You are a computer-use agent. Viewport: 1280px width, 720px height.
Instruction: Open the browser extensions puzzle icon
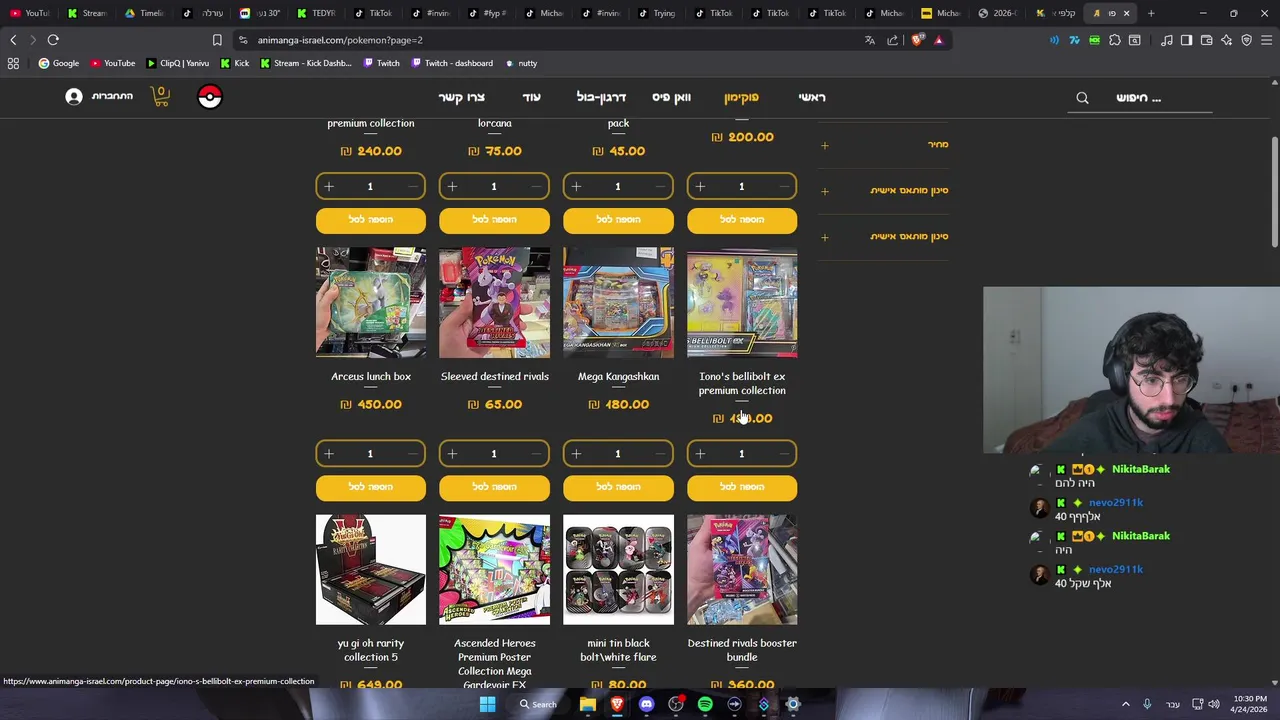(1115, 40)
